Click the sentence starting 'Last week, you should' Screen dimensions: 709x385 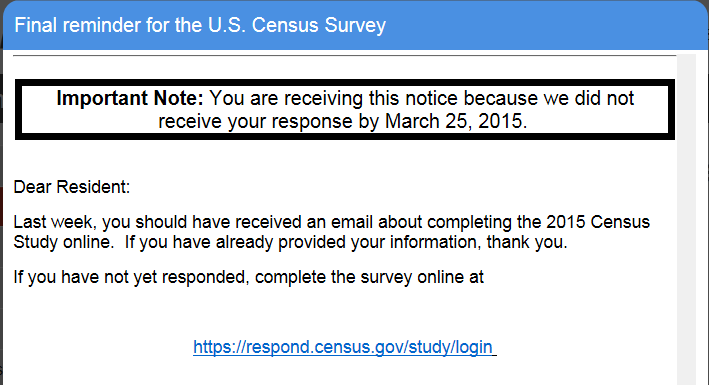[331, 222]
